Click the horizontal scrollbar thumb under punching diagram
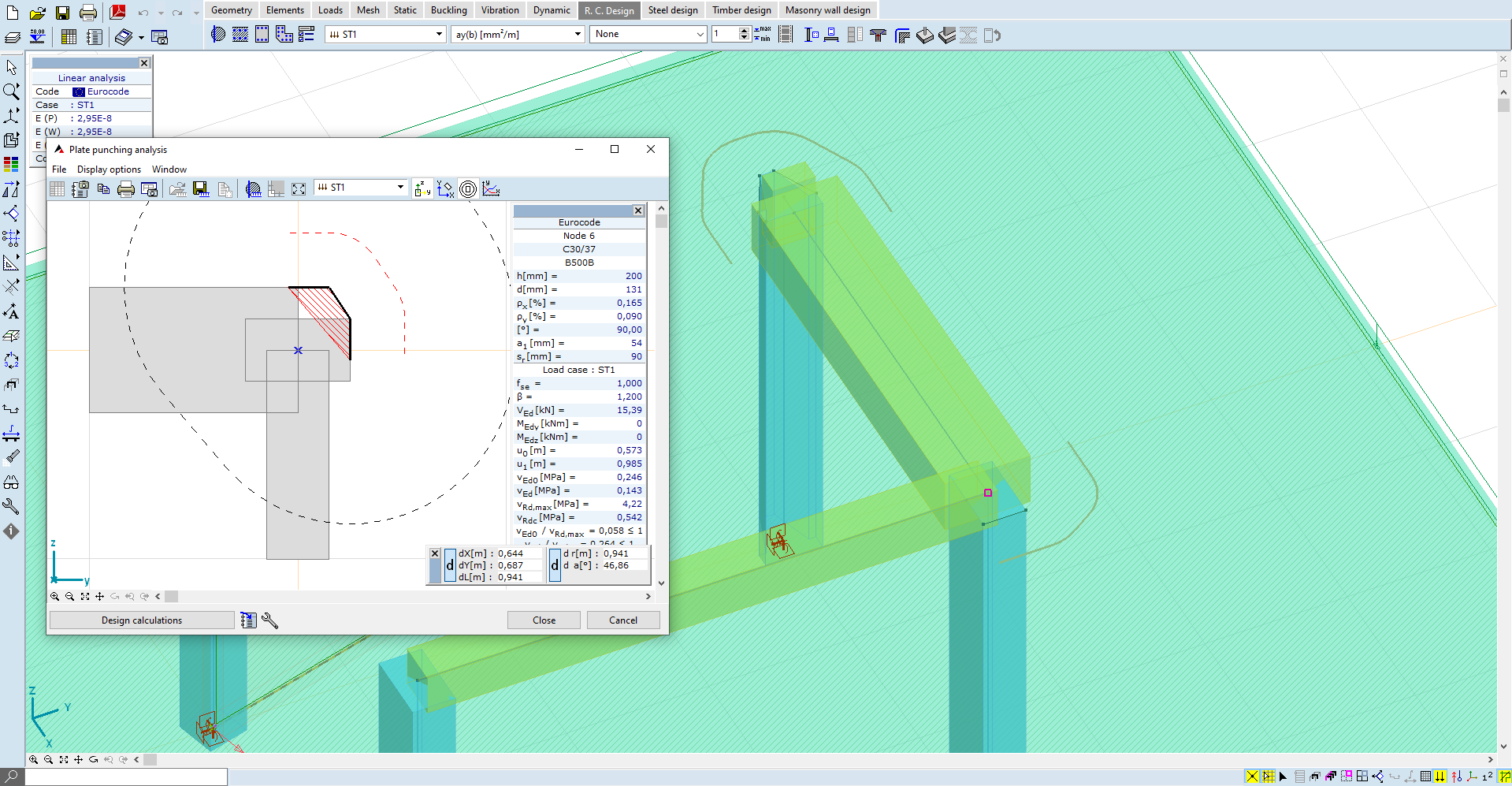 [x=171, y=597]
